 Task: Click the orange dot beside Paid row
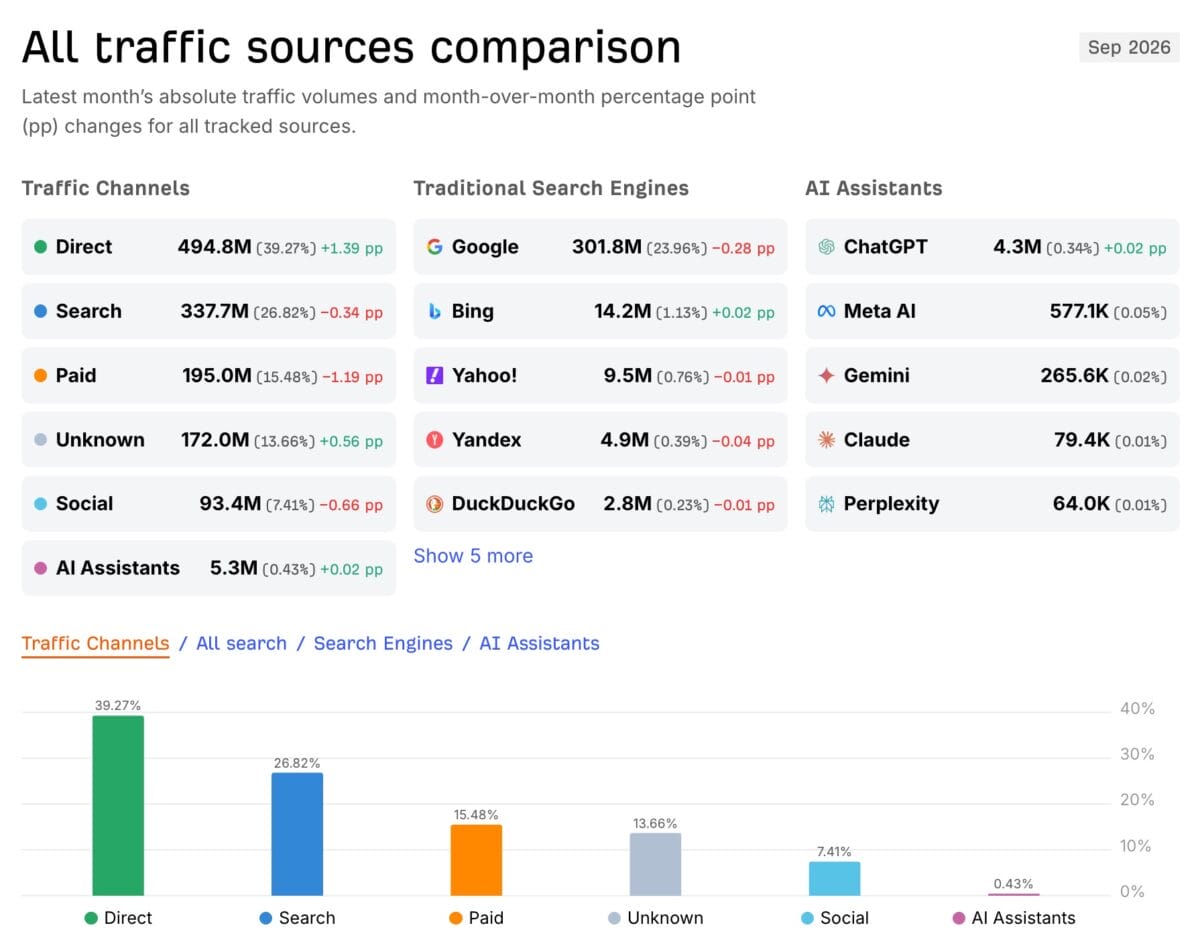[40, 375]
